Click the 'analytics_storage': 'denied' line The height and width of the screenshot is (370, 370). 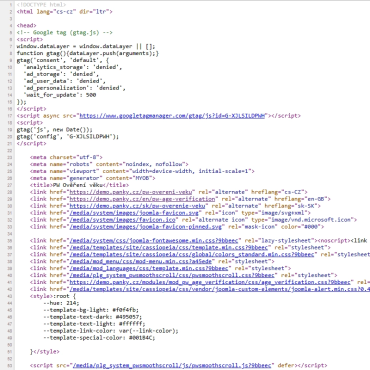tap(73, 67)
